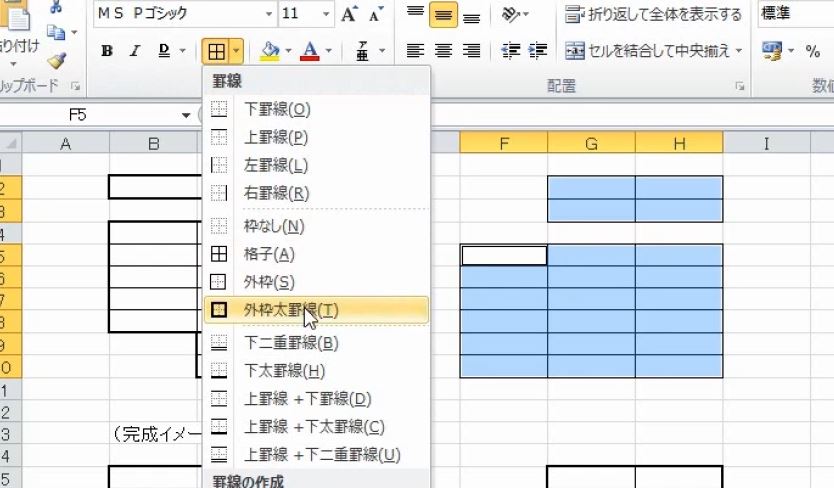Select 上罫線+下罫線(D) option
The image size is (834, 488).
(x=316, y=399)
